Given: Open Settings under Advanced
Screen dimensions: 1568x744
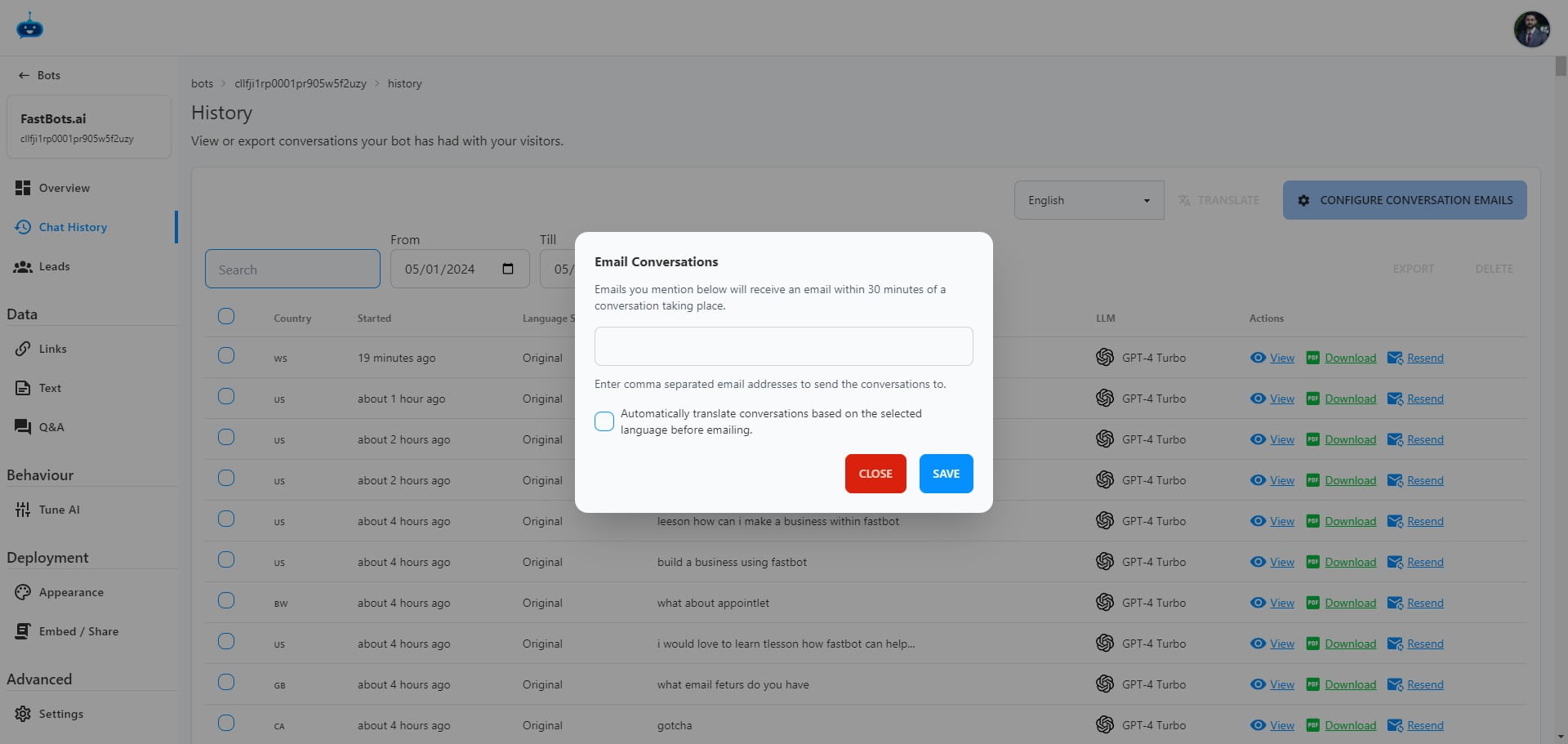Looking at the screenshot, I should click(88, 714).
